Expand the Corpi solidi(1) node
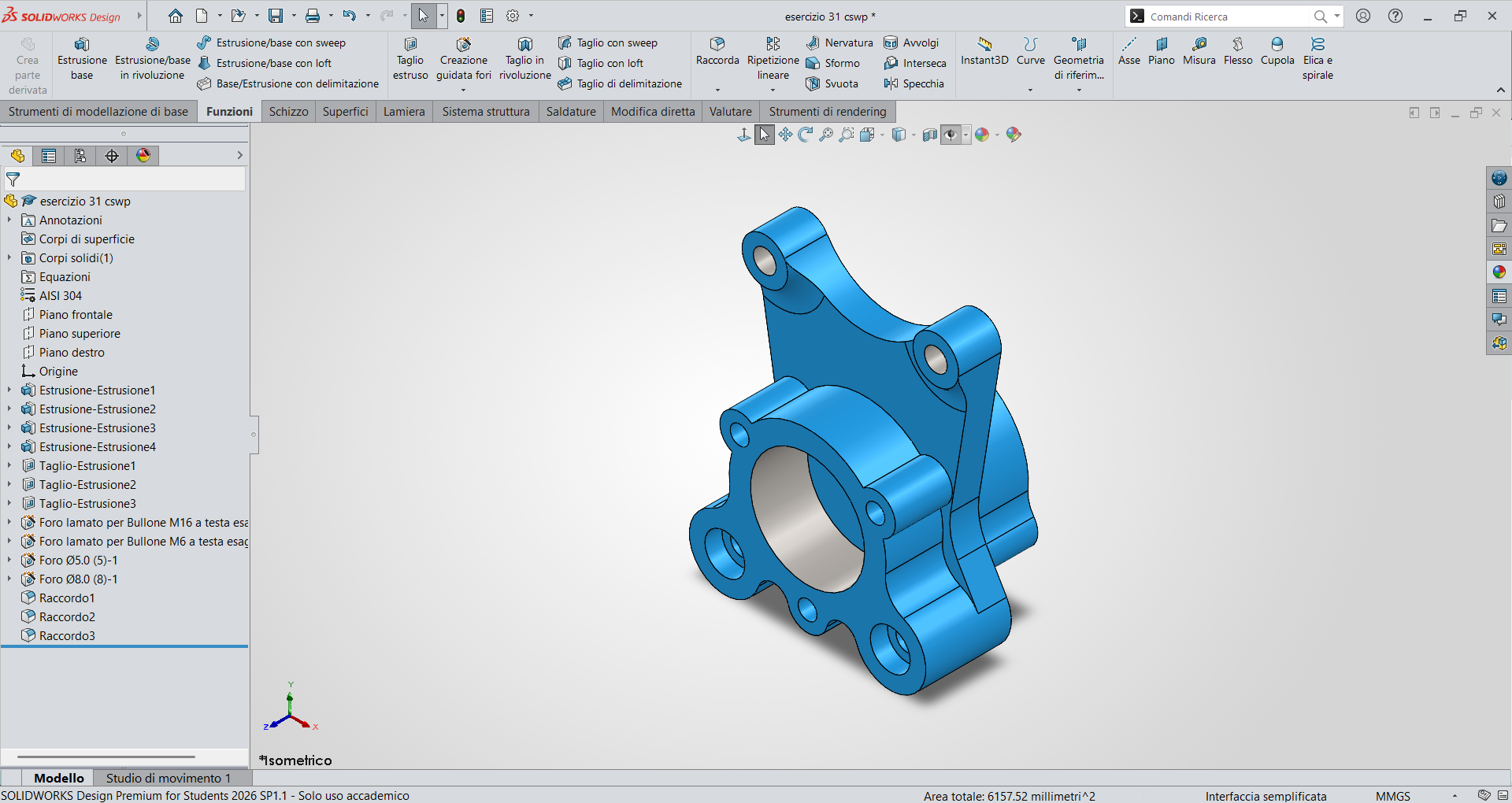Image resolution: width=1512 pixels, height=803 pixels. click(9, 258)
